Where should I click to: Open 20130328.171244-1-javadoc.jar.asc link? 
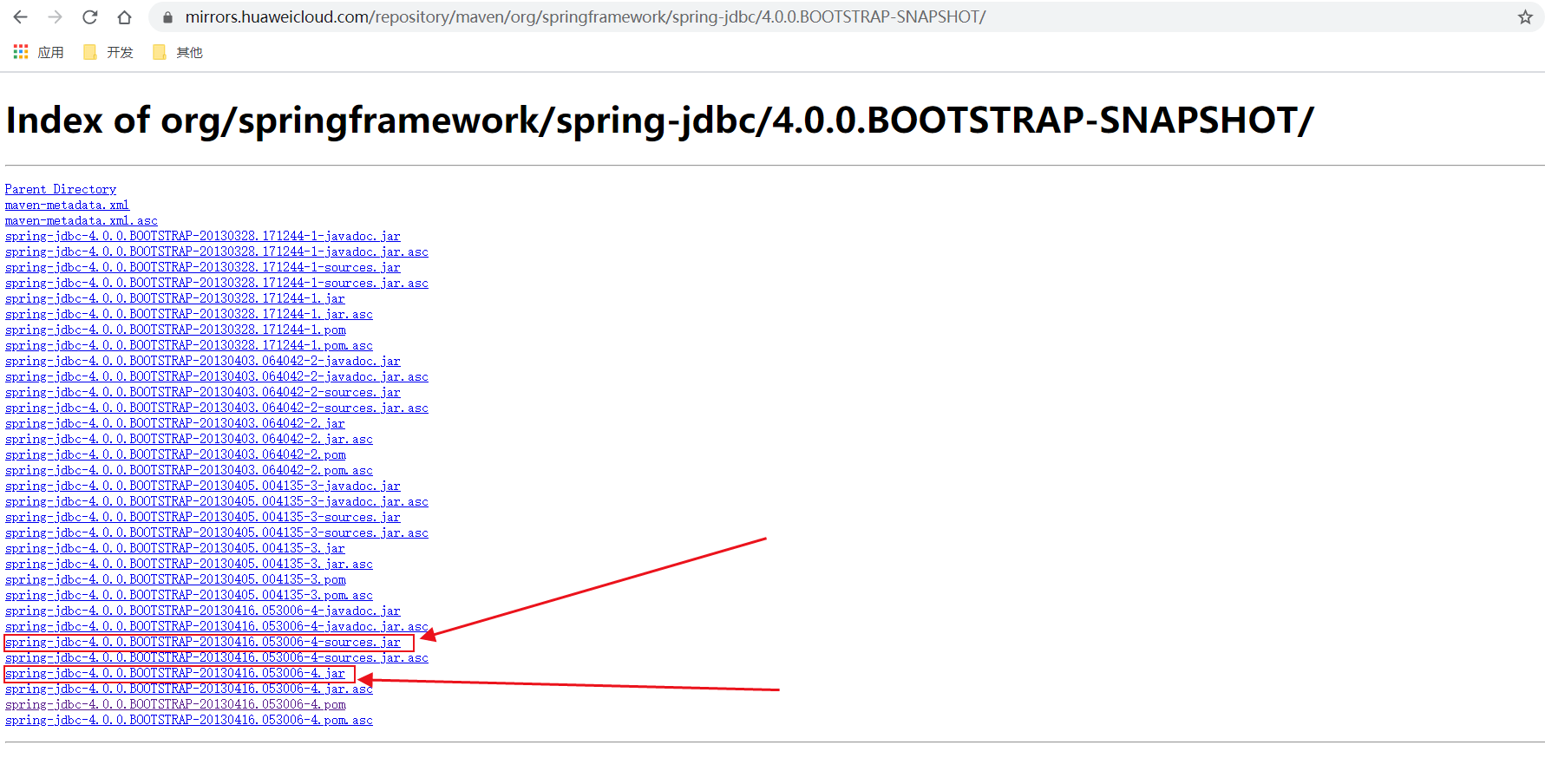click(x=217, y=252)
